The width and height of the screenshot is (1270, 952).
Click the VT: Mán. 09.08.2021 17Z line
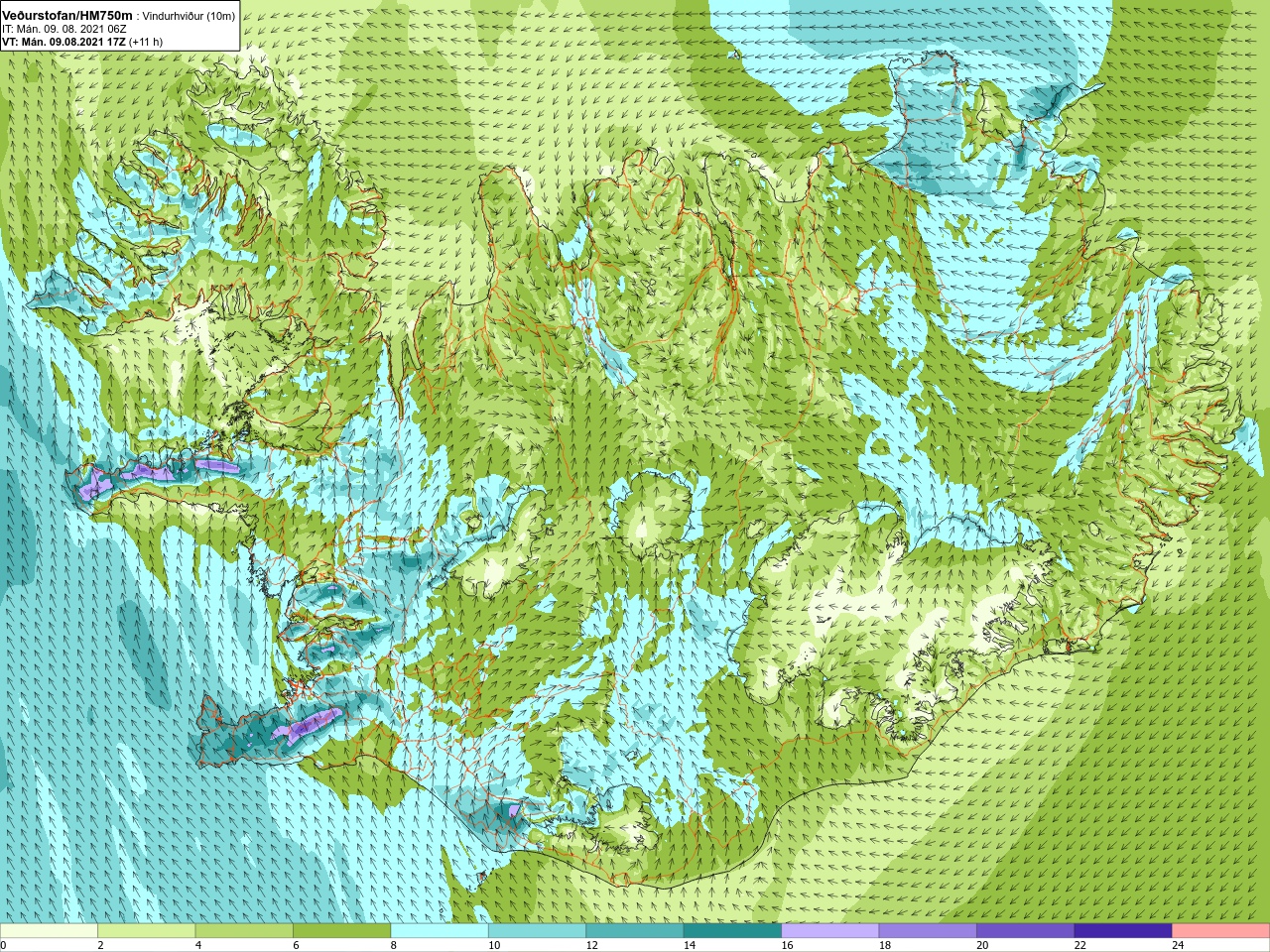tap(63, 42)
